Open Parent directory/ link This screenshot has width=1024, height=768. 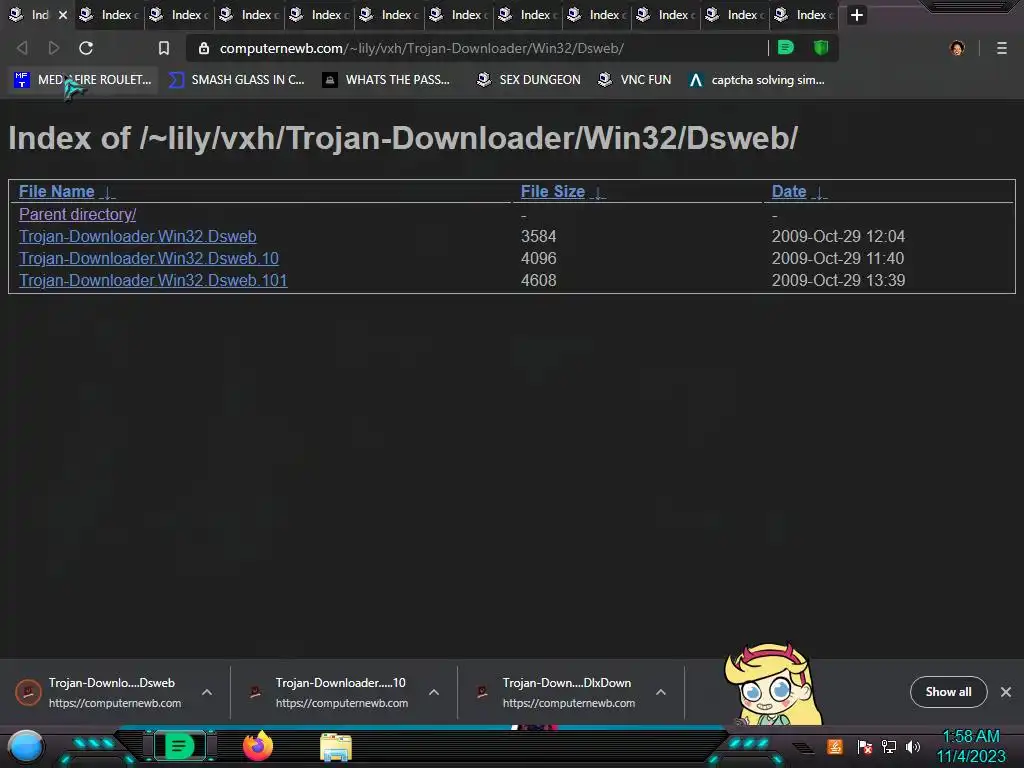pyautogui.click(x=78, y=214)
